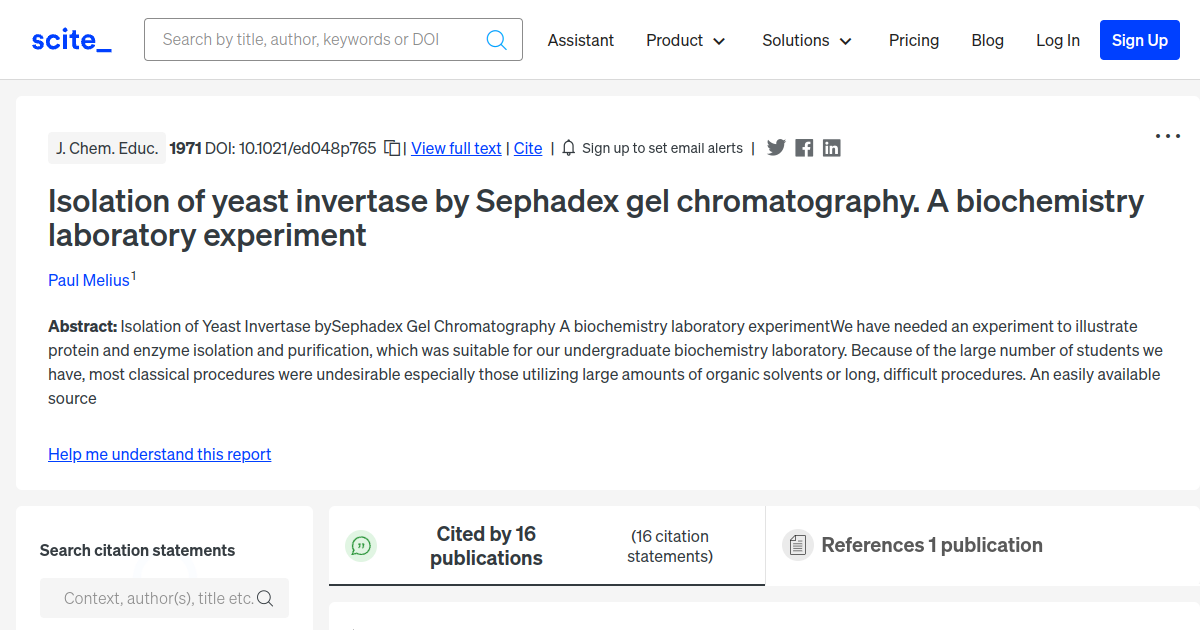Open the Cite dialog
This screenshot has height=630, width=1200.
[528, 148]
